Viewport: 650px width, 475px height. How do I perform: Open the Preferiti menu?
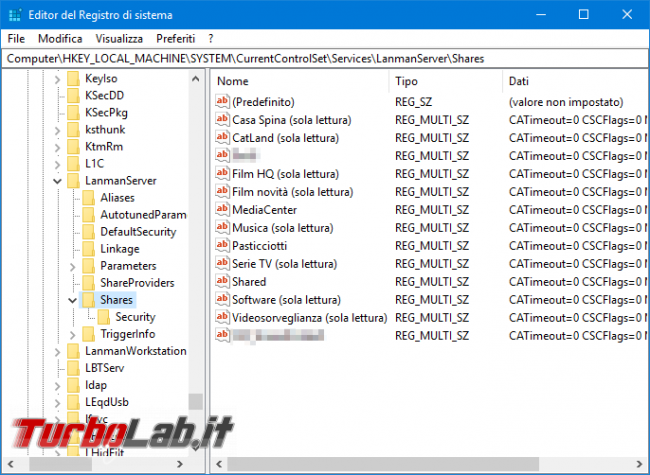175,39
